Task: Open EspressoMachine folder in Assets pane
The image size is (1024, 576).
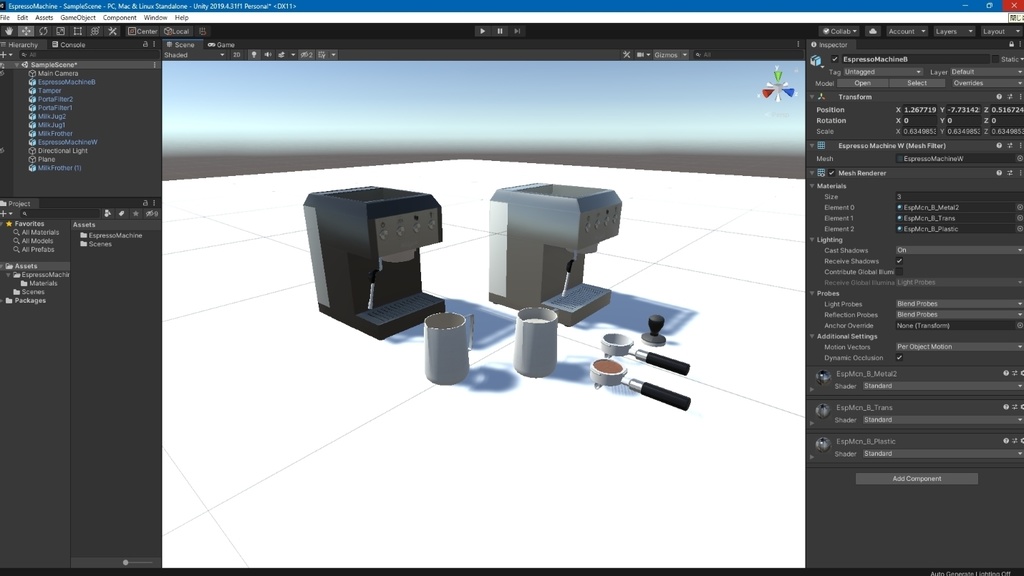Action: click(x=115, y=235)
